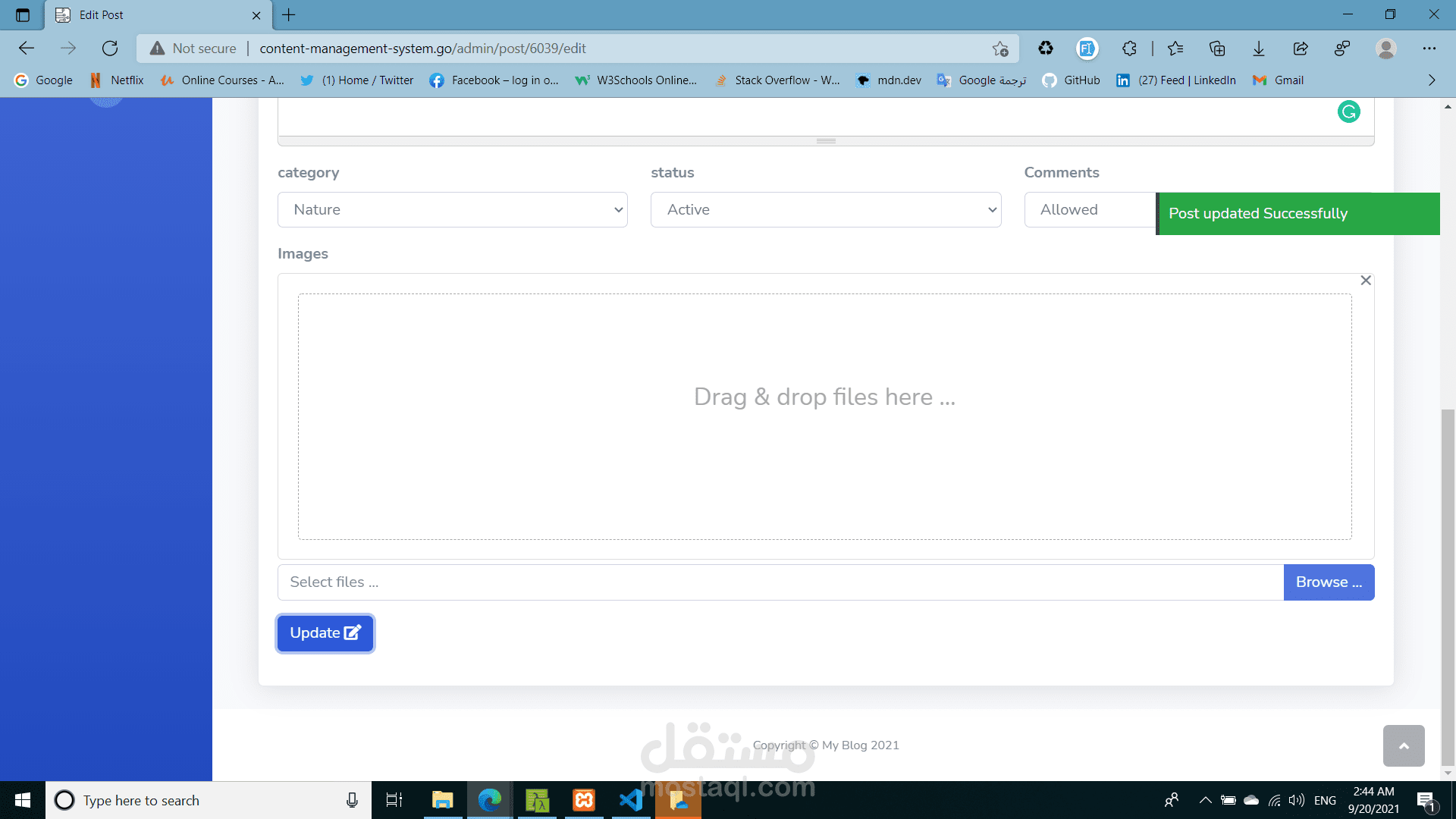Viewport: 1456px width, 819px height.
Task: Open XAMPP from the taskbar
Action: (584, 800)
